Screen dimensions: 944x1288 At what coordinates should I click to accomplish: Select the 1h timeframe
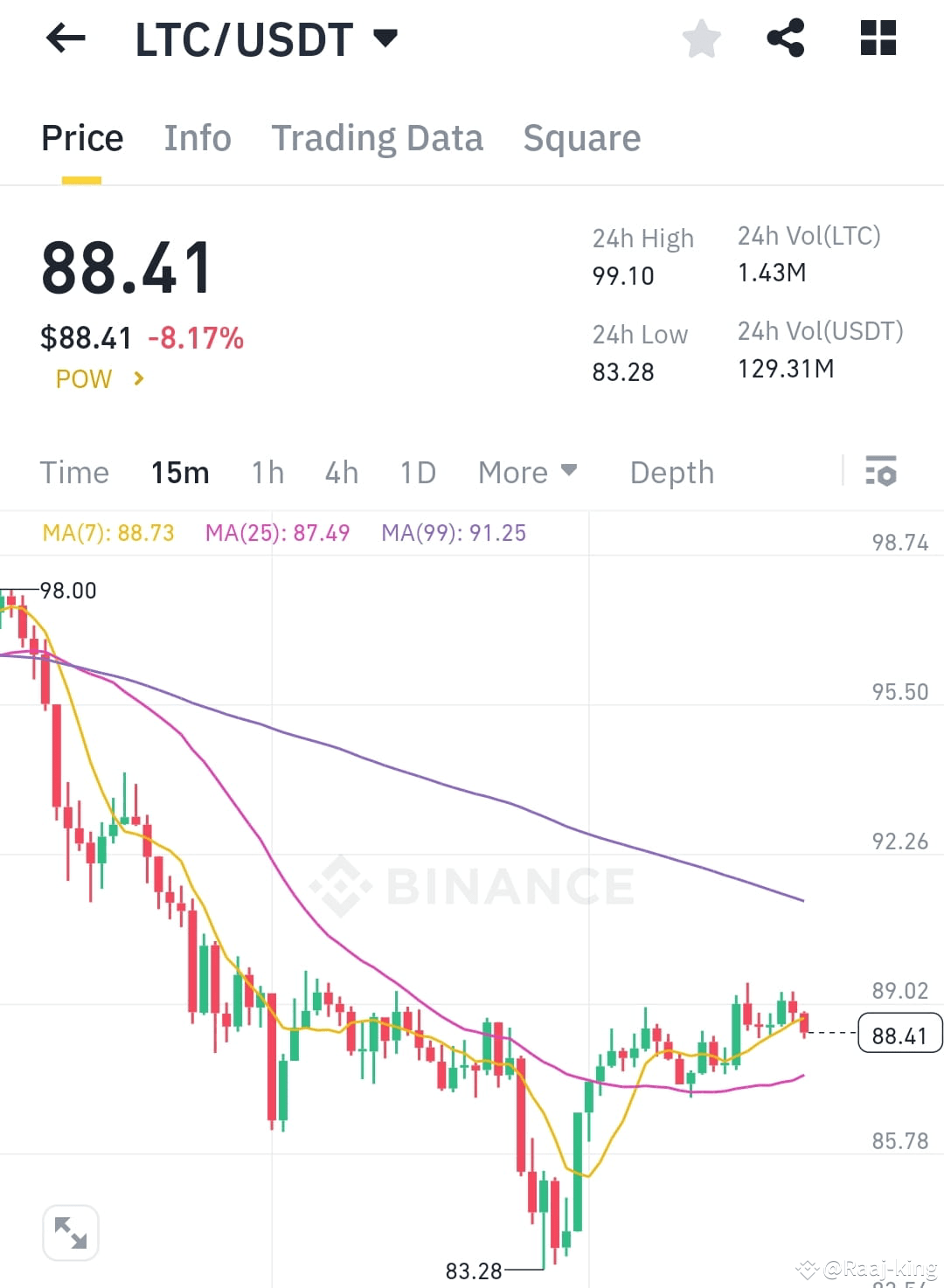click(x=267, y=472)
